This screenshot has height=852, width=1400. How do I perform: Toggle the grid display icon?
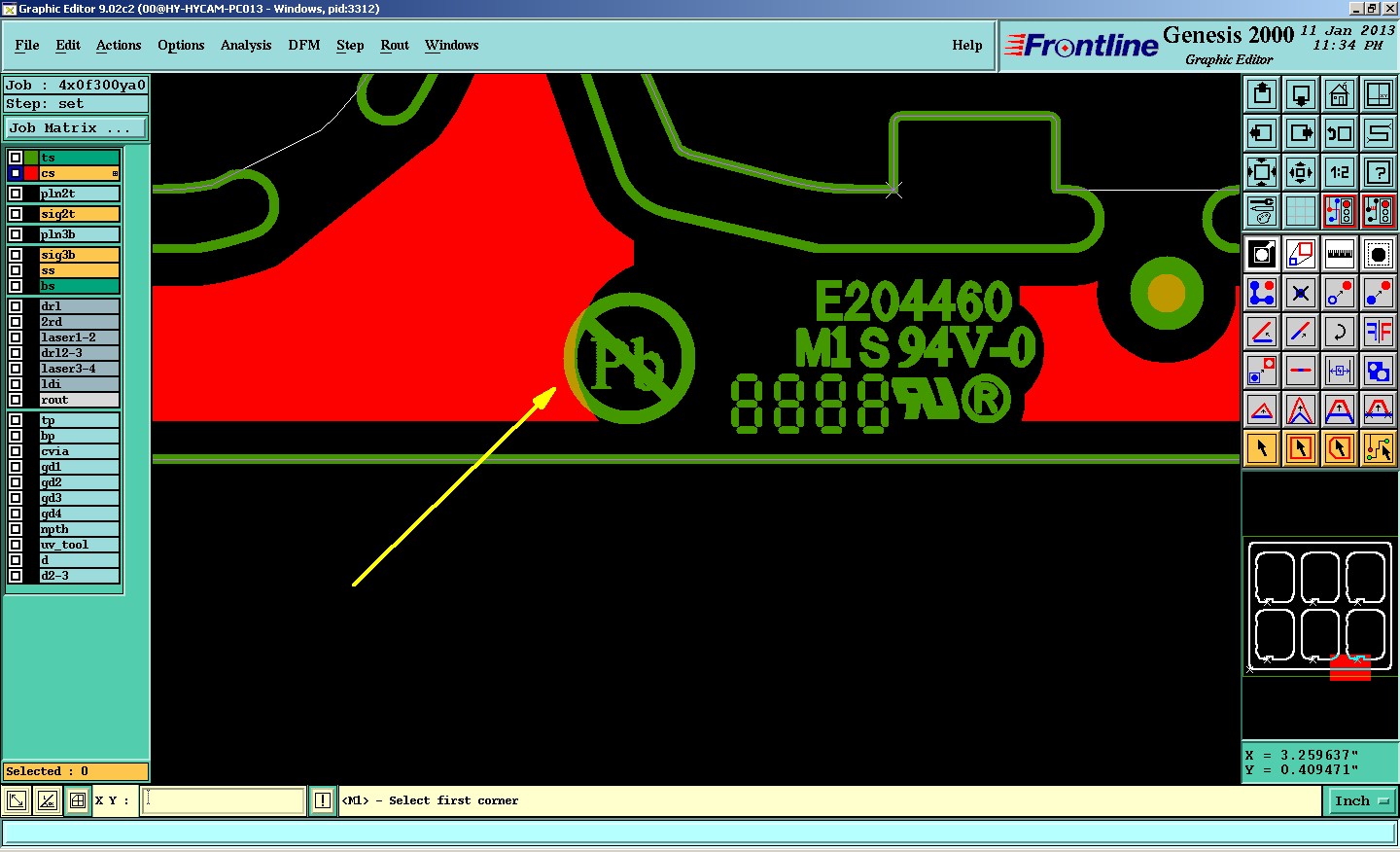pyautogui.click(x=1301, y=210)
